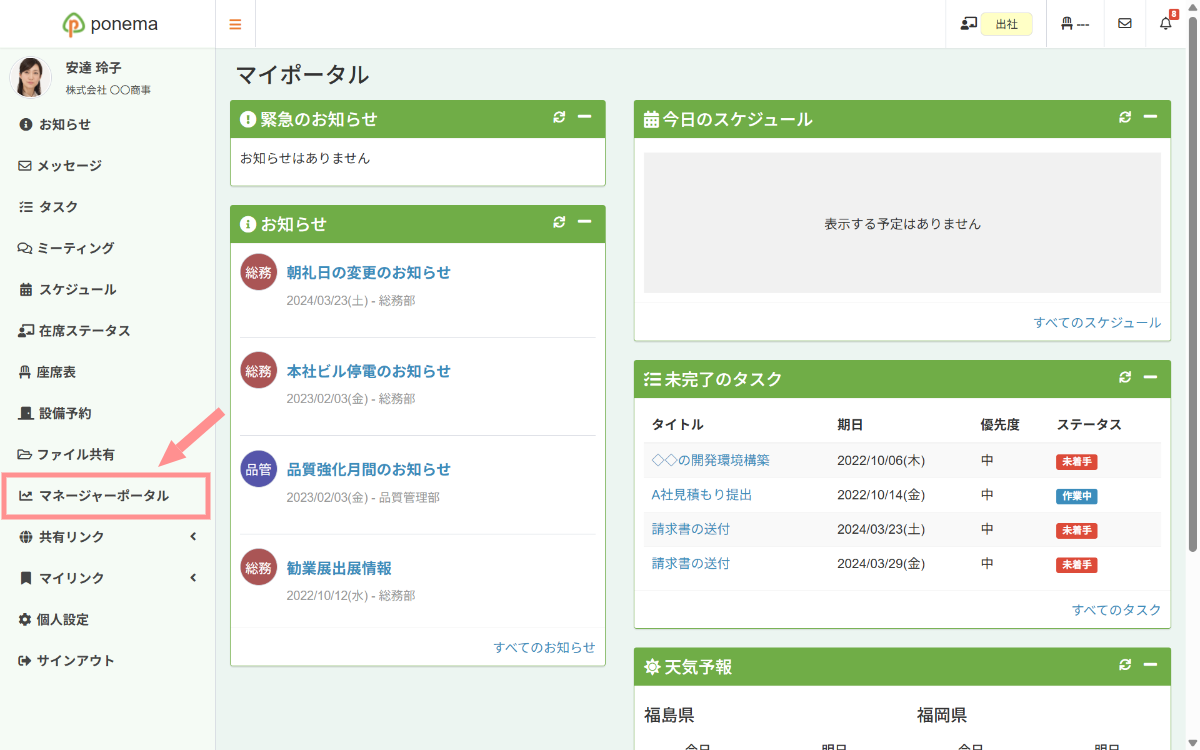Refresh the 緊急のお知らせ panel

[x=559, y=118]
